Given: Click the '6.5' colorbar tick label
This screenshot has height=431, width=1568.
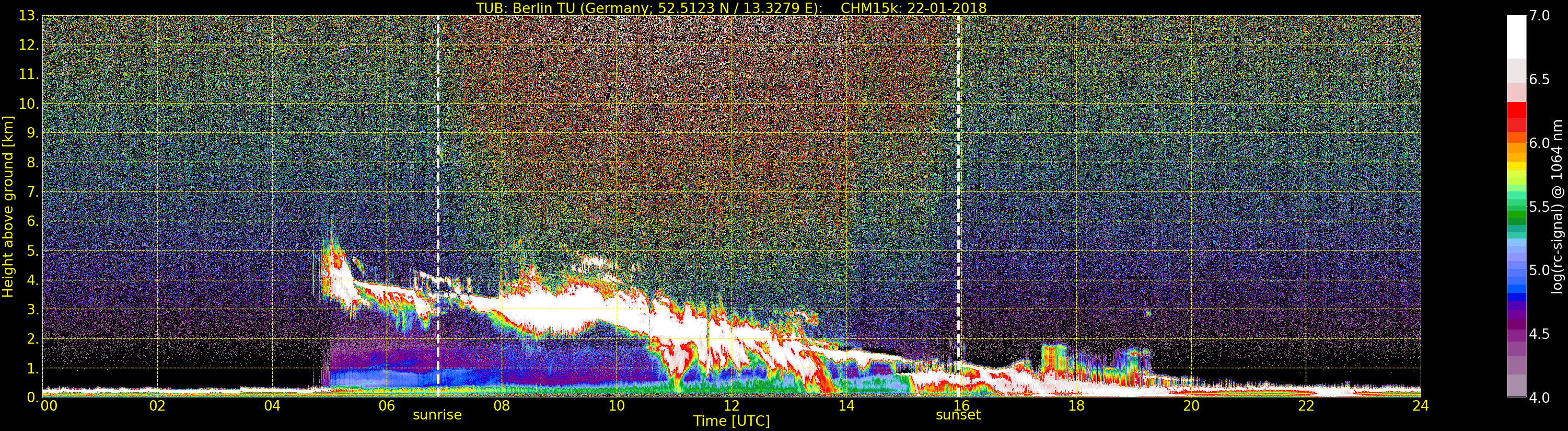Looking at the screenshot, I should (x=1539, y=80).
